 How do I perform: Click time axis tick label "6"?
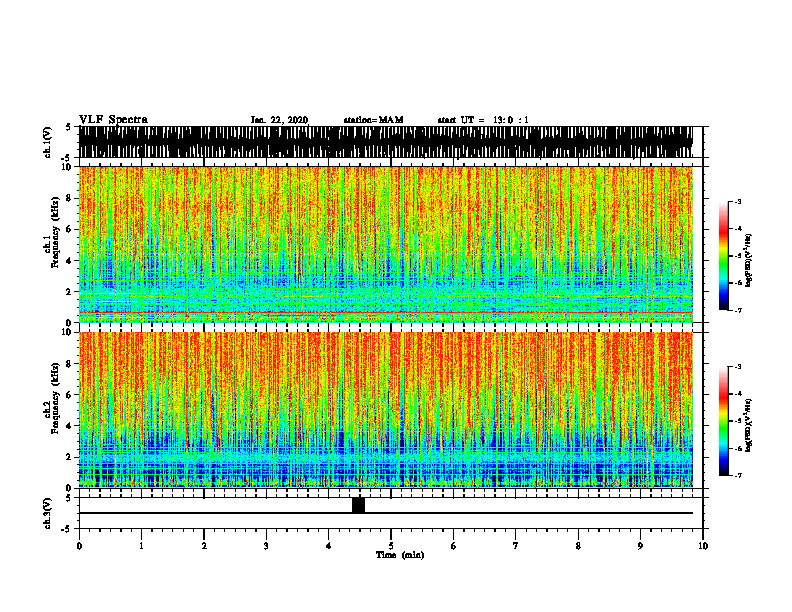point(454,546)
